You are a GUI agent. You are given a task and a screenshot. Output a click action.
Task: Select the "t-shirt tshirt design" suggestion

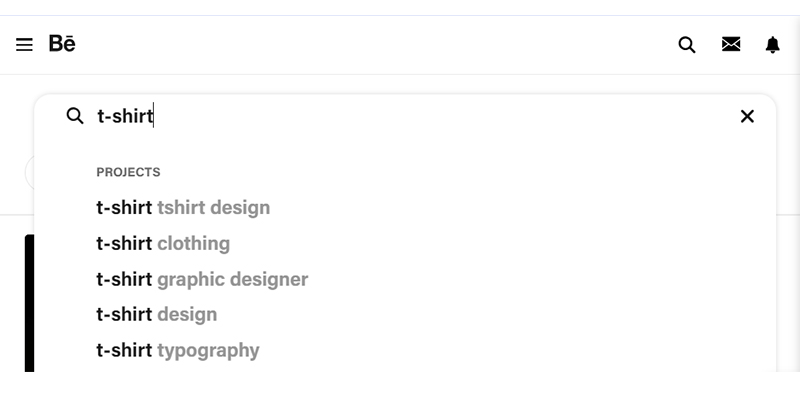click(x=183, y=208)
